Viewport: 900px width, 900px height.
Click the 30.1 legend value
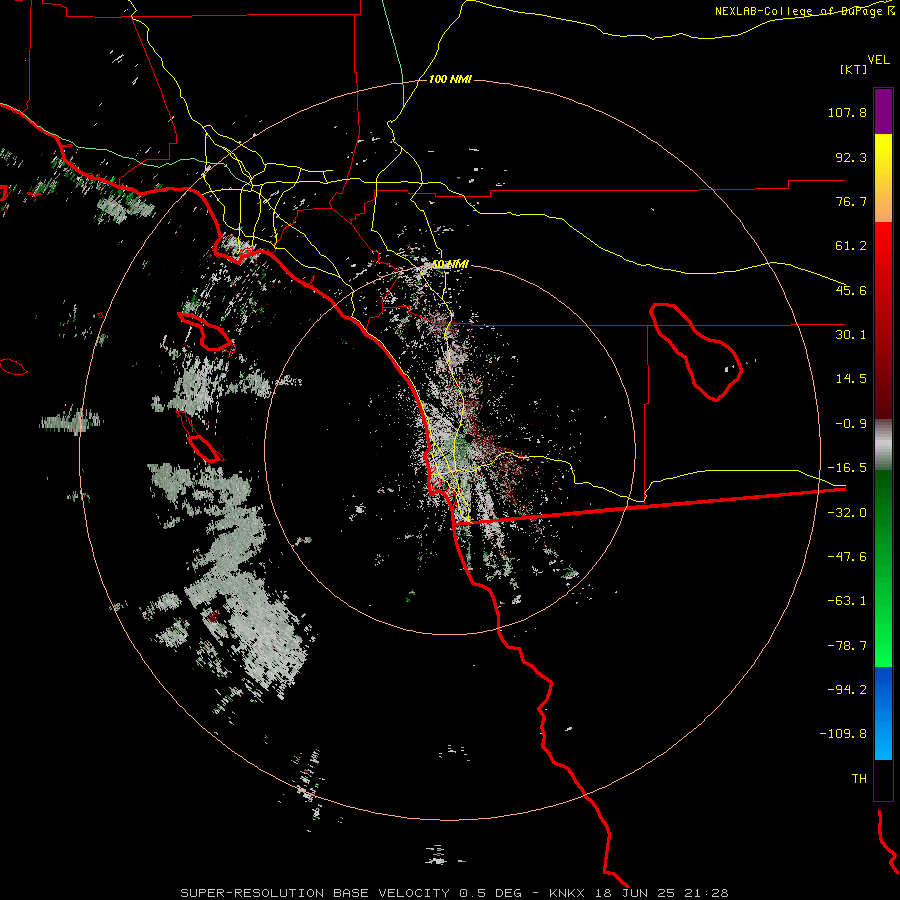click(851, 335)
